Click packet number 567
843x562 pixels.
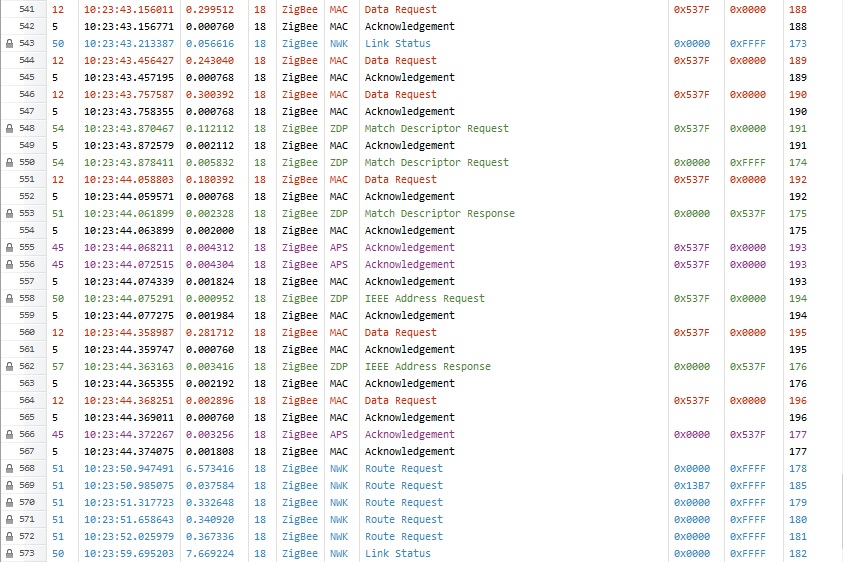26,451
